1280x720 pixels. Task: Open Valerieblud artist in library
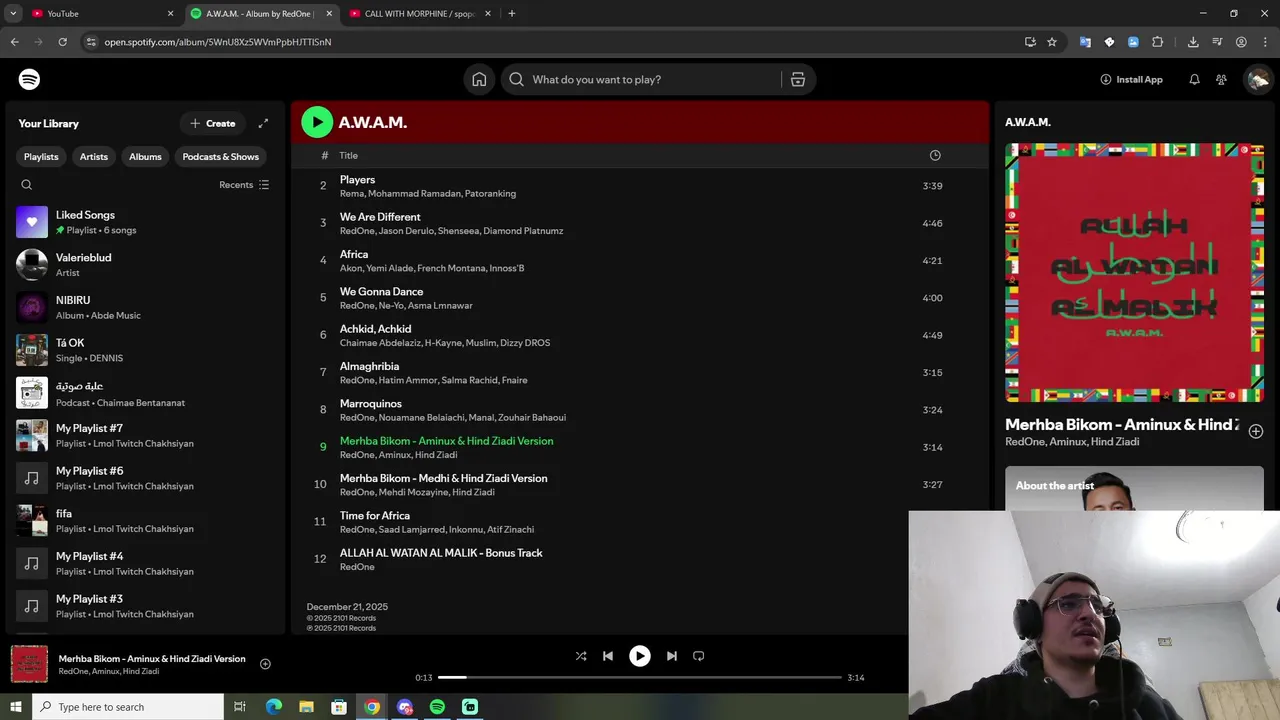145,265
